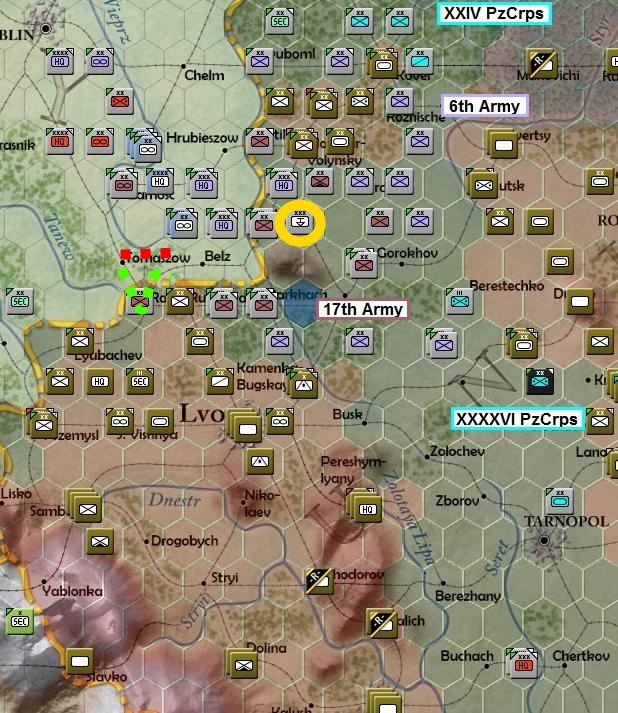Image resolution: width=618 pixels, height=713 pixels.
Task: Select the Soviet unit stack on Lvov
Action: click(246, 426)
